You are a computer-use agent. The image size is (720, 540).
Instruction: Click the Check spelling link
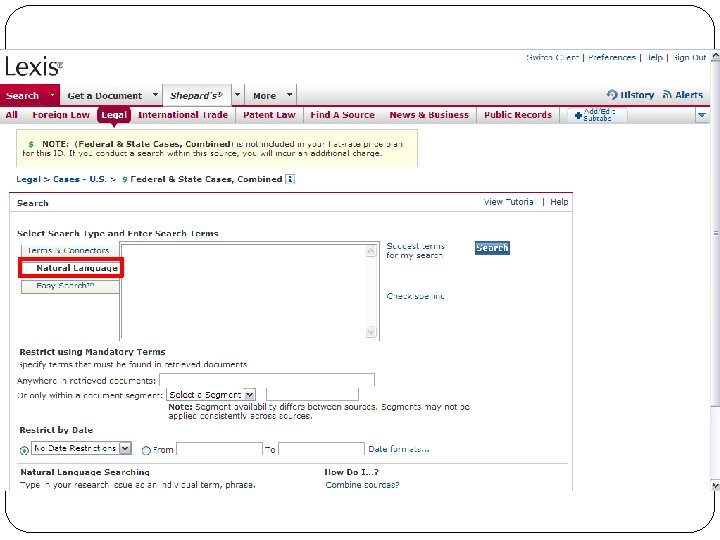[x=416, y=296]
